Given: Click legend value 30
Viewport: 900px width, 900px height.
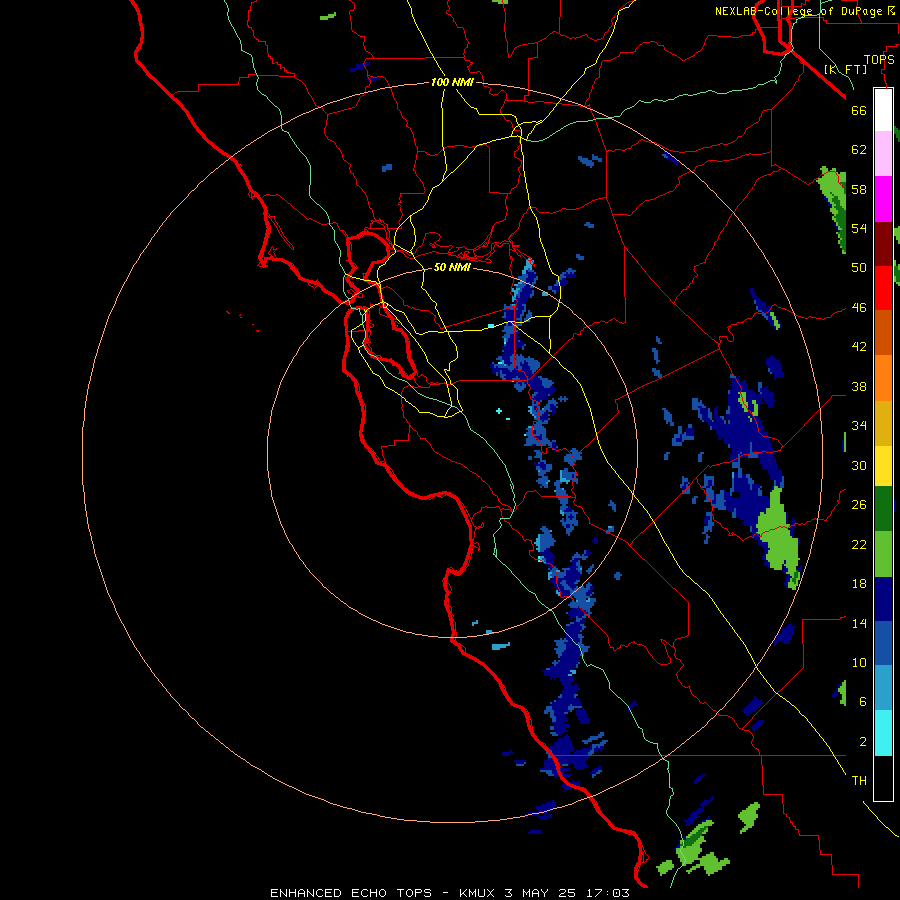Looking at the screenshot, I should tap(859, 465).
